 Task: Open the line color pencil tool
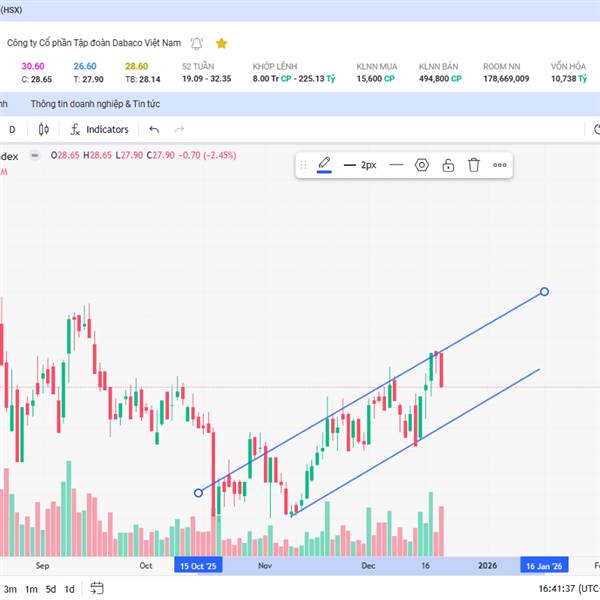click(324, 165)
